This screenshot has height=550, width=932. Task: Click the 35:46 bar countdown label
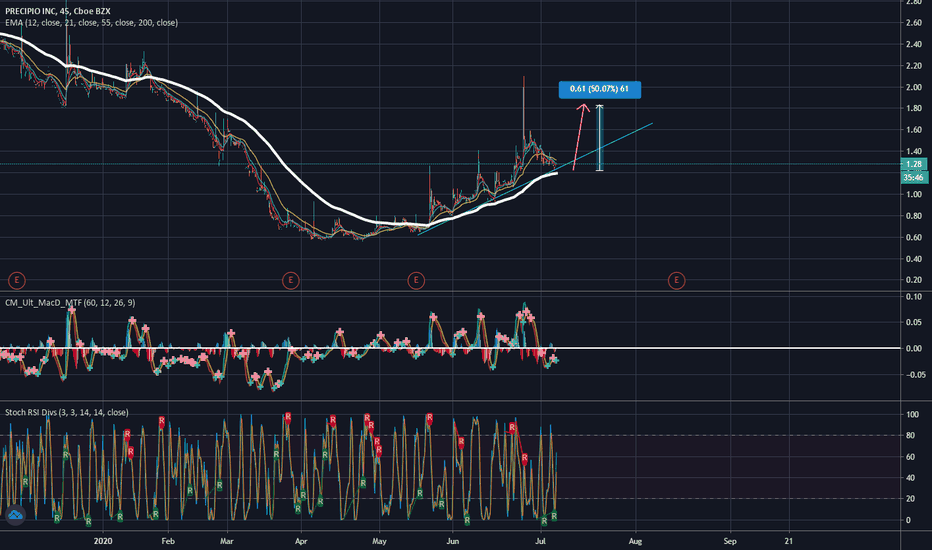click(914, 177)
